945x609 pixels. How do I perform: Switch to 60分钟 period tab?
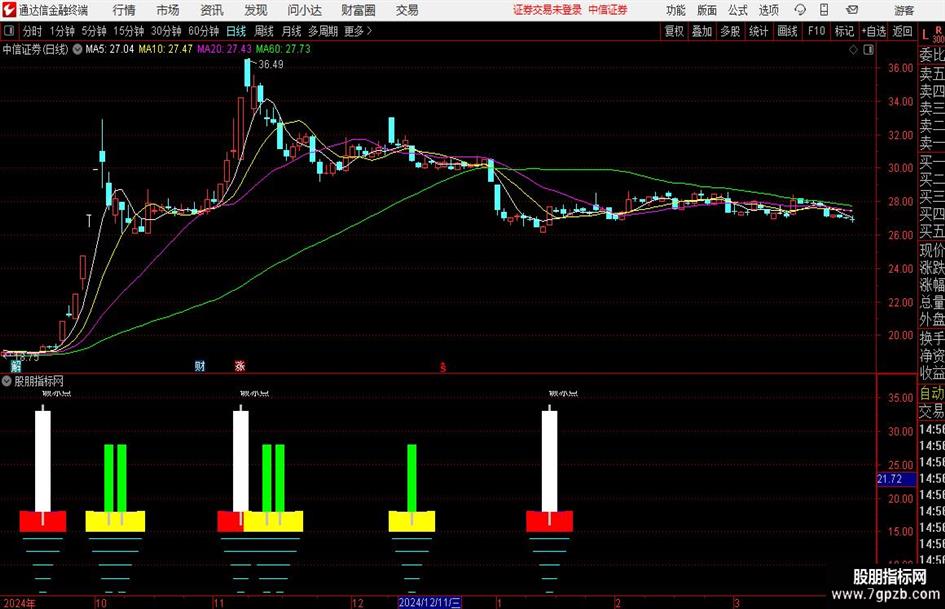[204, 31]
